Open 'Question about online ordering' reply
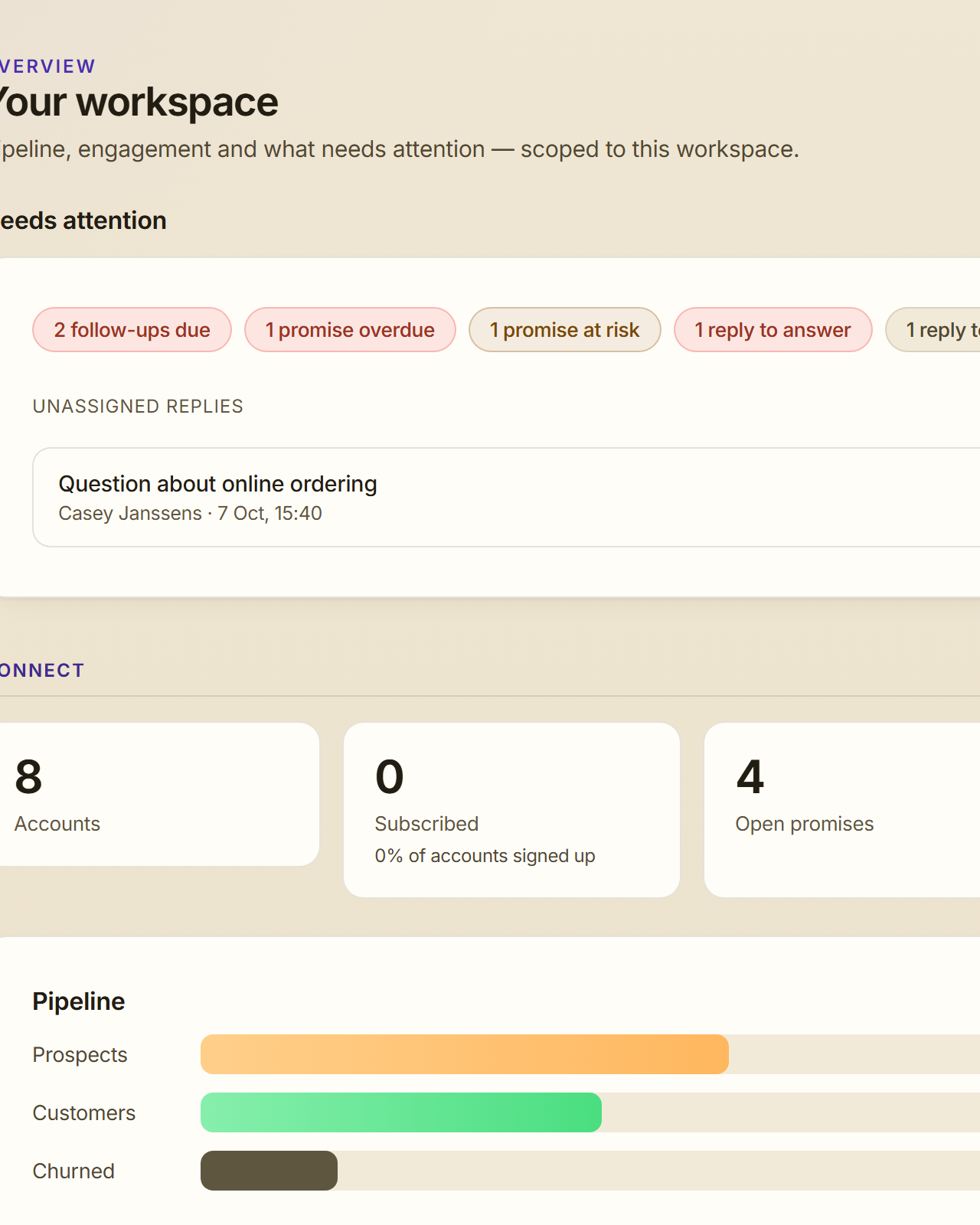This screenshot has height=1225, width=980. tap(506, 498)
